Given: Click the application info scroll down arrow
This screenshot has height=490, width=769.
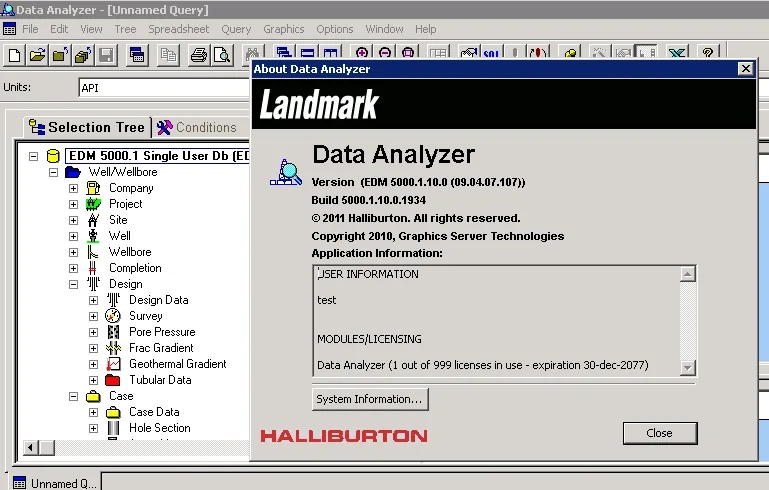Looking at the screenshot, I should [688, 367].
